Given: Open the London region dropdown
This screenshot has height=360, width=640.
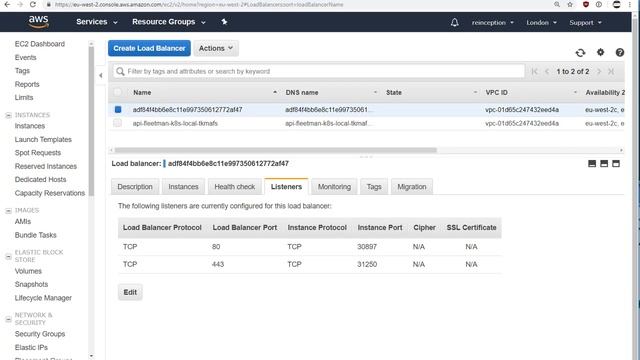Looking at the screenshot, I should click(x=541, y=22).
